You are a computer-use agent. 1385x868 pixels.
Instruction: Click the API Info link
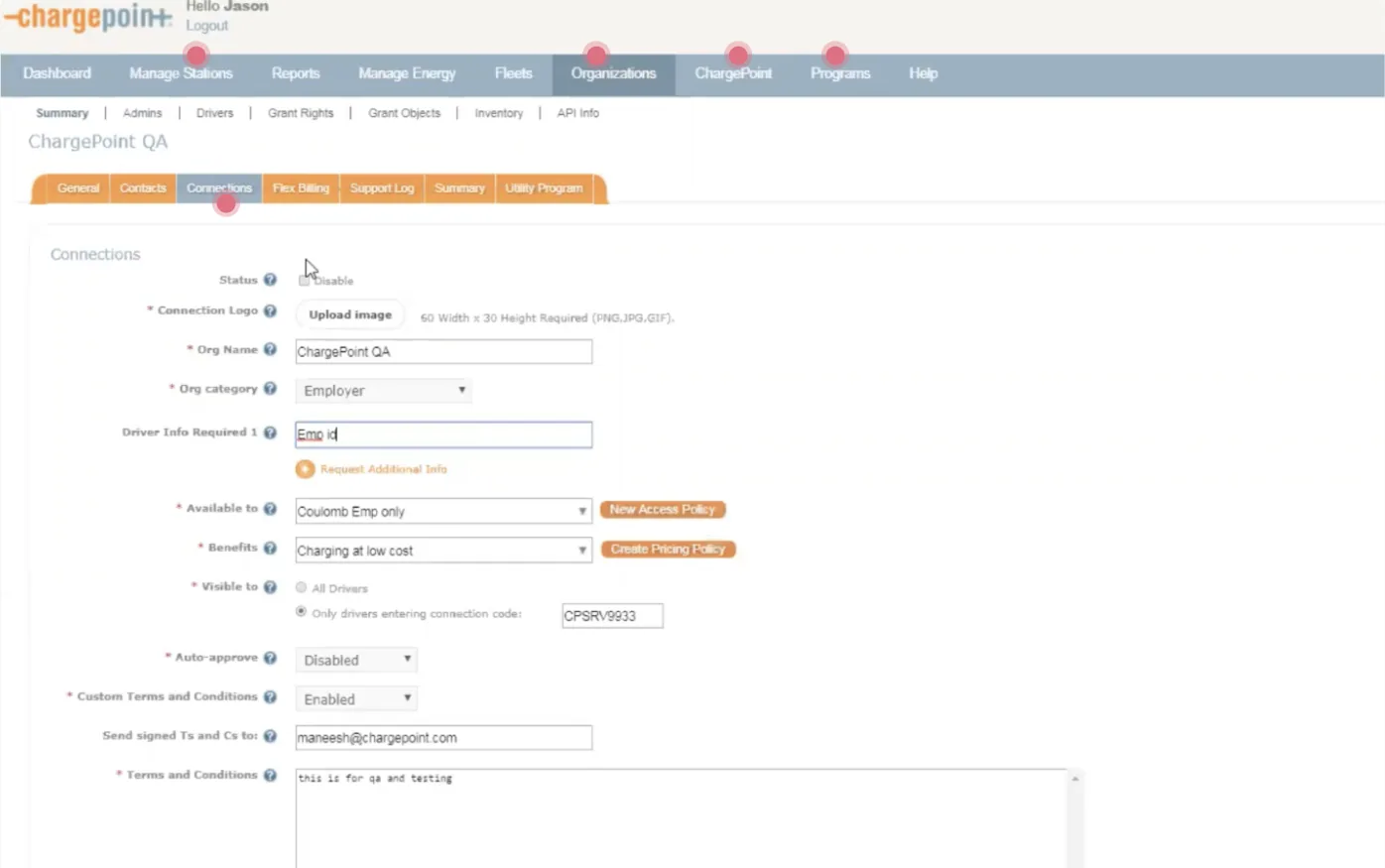577,113
